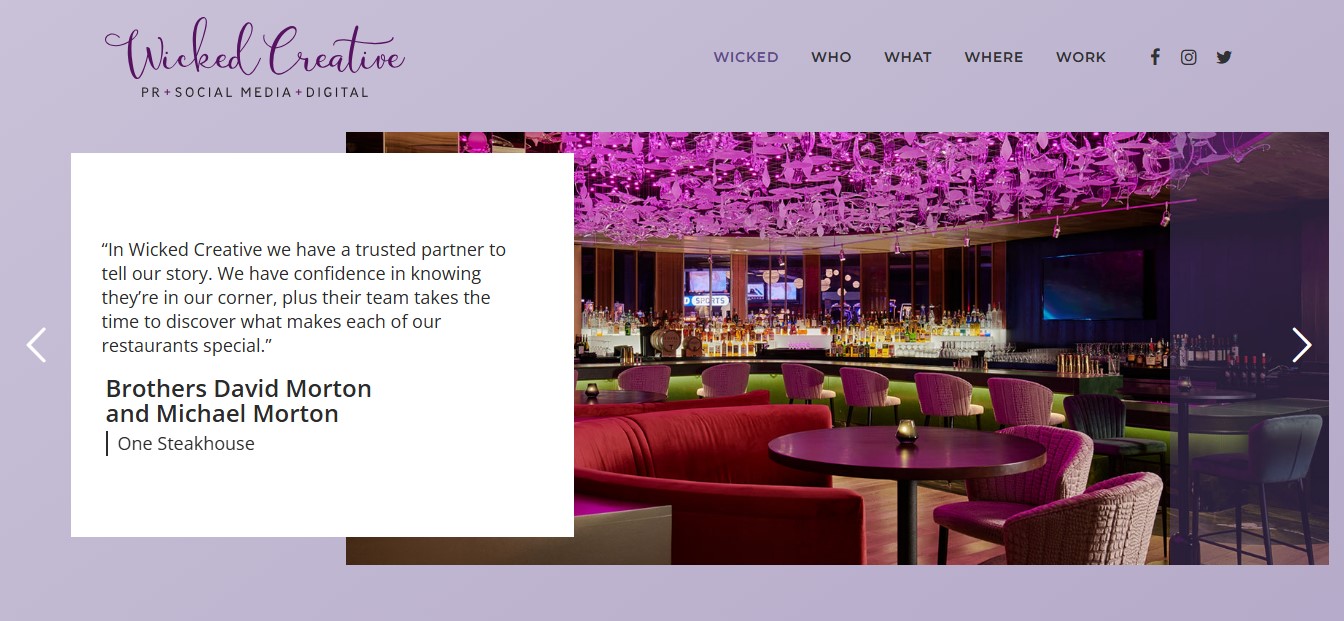Open the WHO menu item
Viewport: 1344px width, 621px height.
coord(831,57)
